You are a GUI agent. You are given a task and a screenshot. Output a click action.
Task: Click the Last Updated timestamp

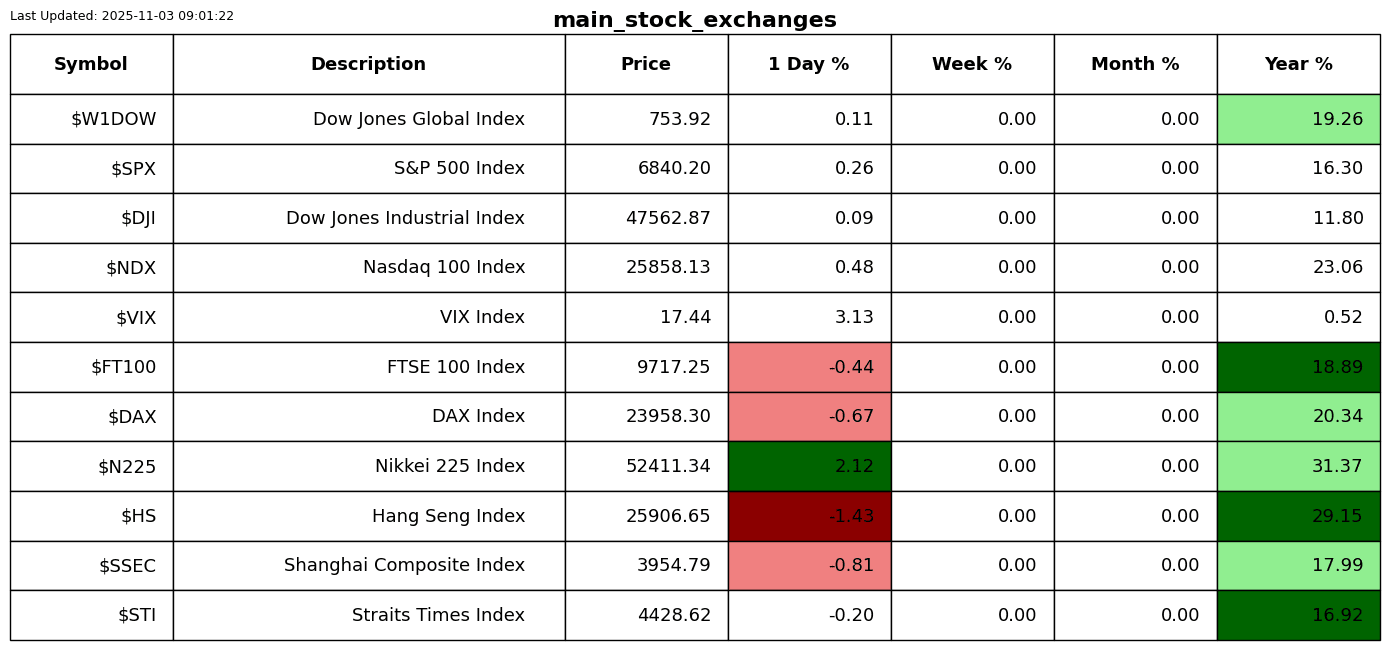[x=122, y=17]
